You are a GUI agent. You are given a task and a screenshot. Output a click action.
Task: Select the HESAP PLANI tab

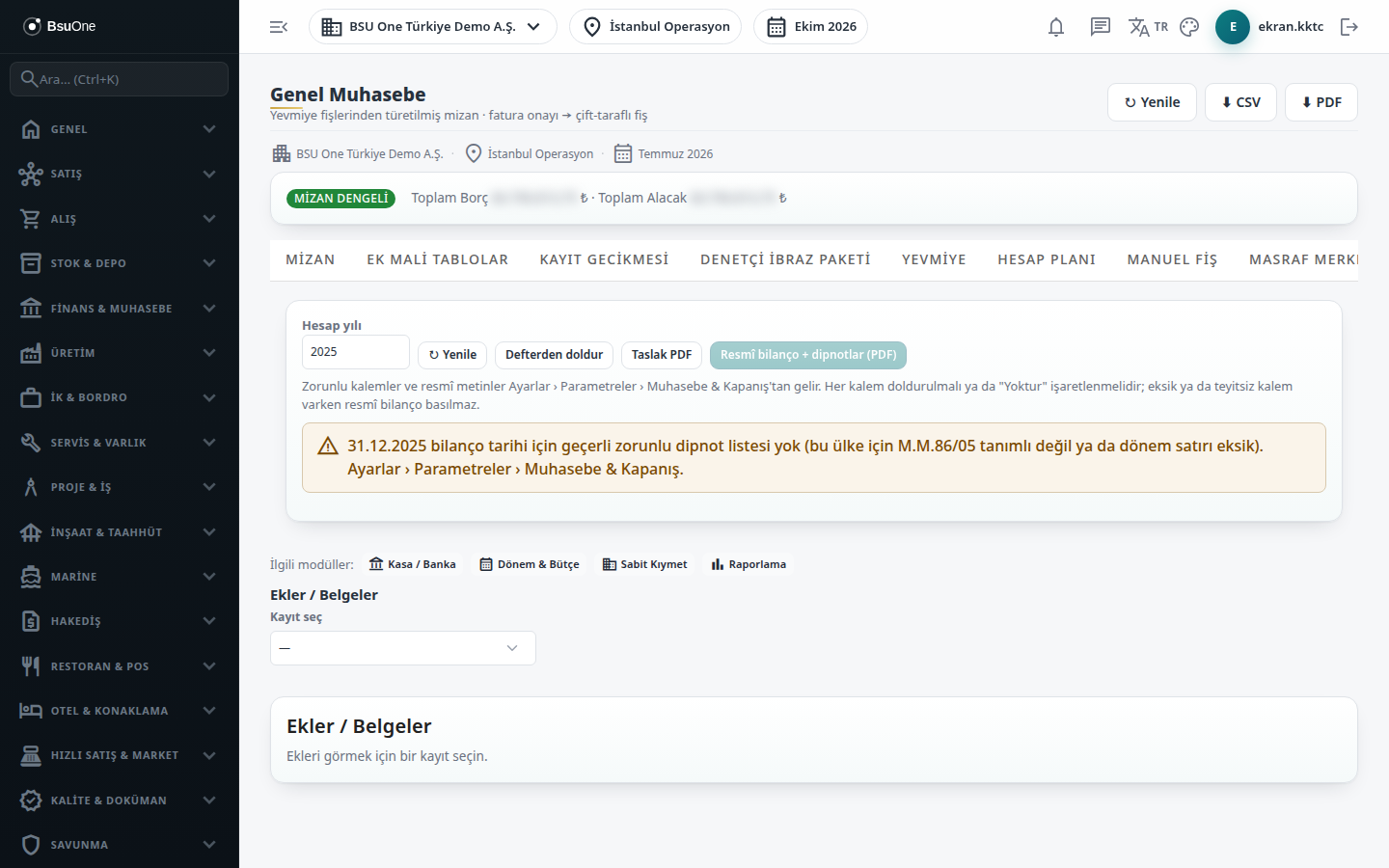(x=1047, y=260)
